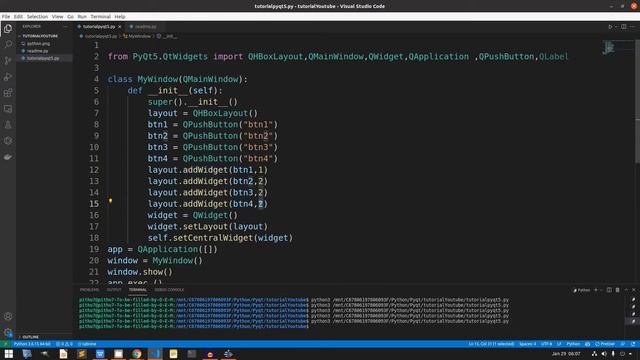
Task: Open the Run menu
Action: [82, 17]
